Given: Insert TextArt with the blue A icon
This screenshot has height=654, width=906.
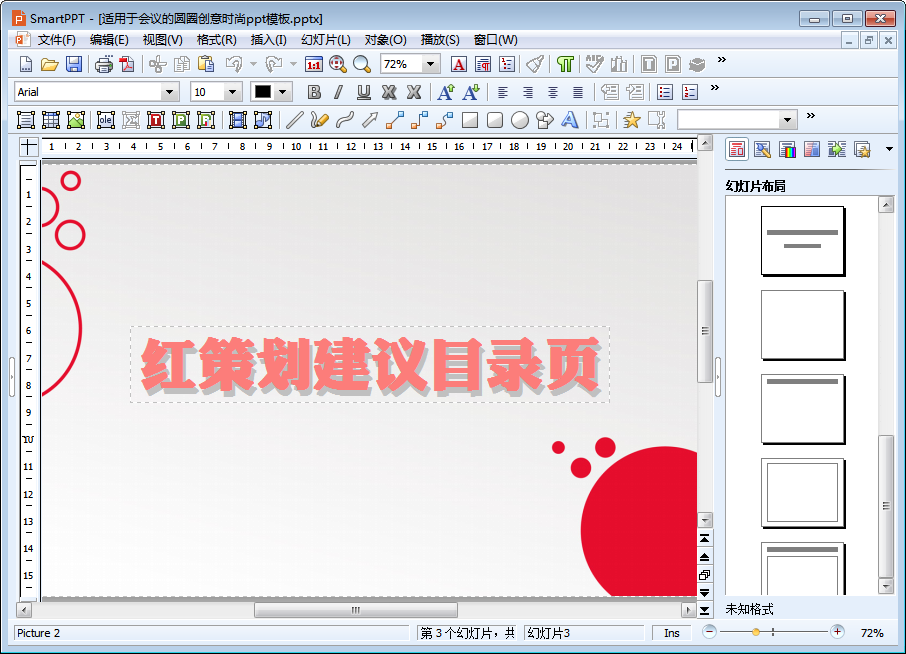Looking at the screenshot, I should [x=570, y=120].
